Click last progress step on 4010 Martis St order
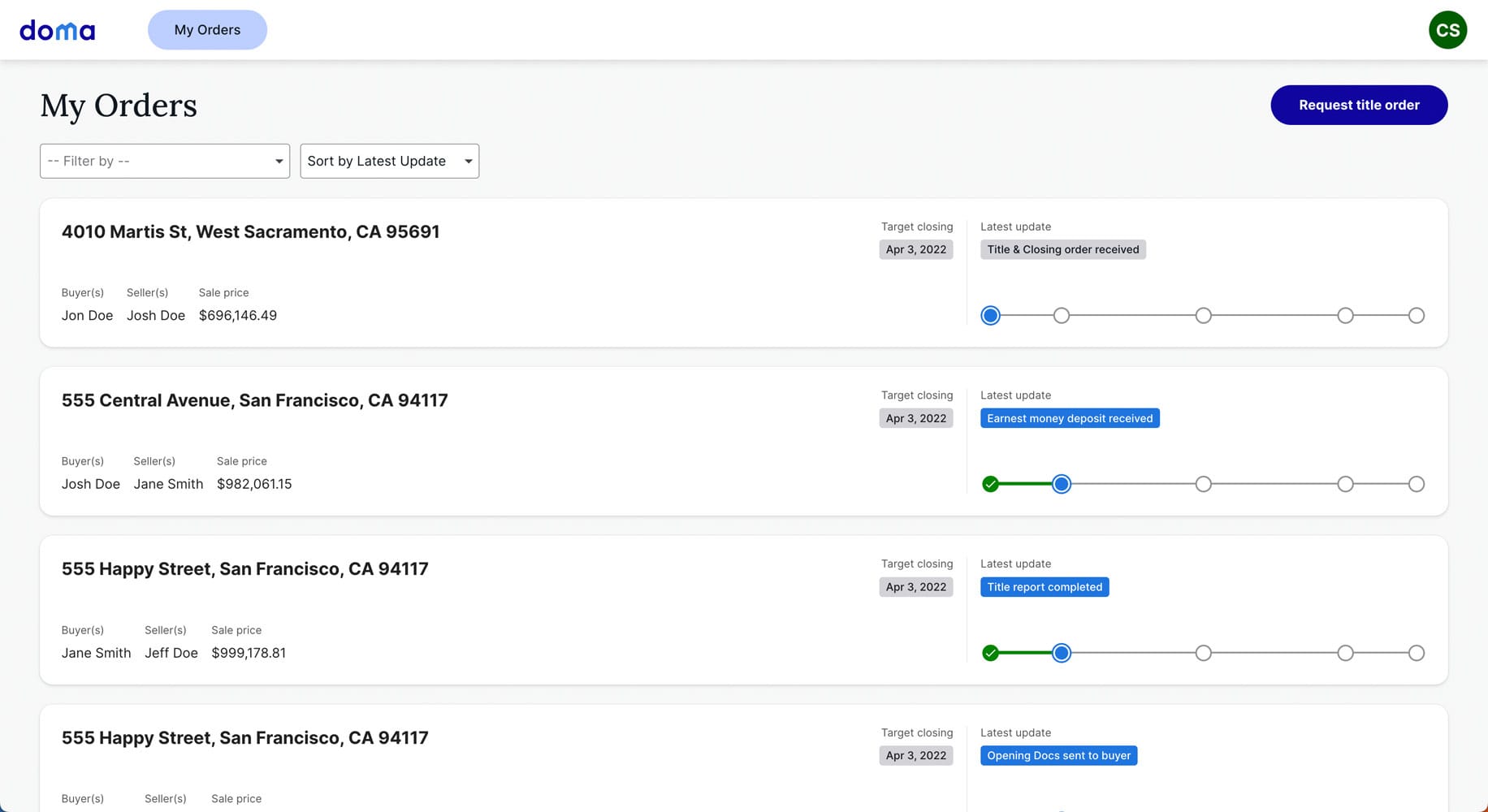This screenshot has height=812, width=1488. click(1416, 315)
